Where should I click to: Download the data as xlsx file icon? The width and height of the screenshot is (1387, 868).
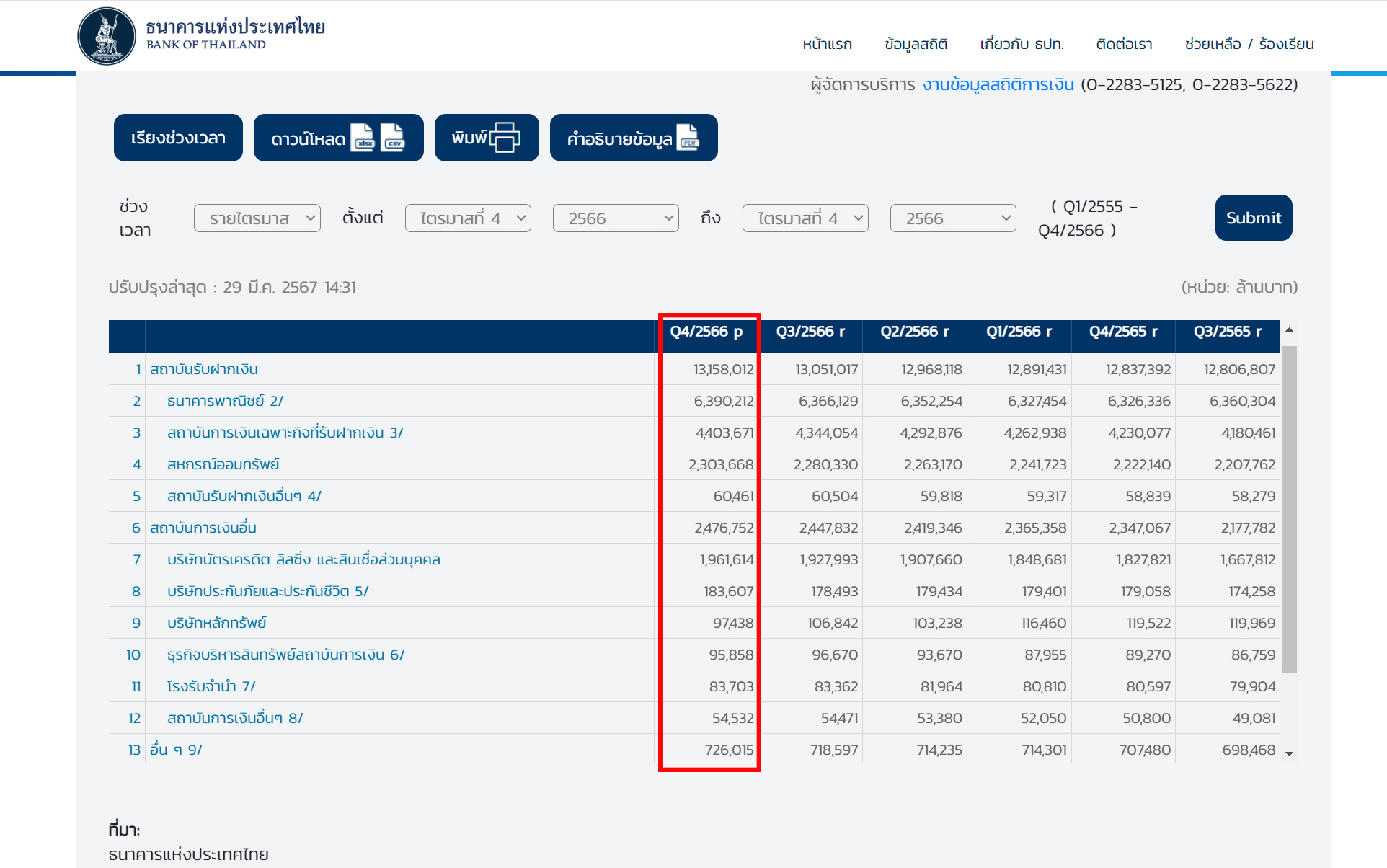pos(363,138)
